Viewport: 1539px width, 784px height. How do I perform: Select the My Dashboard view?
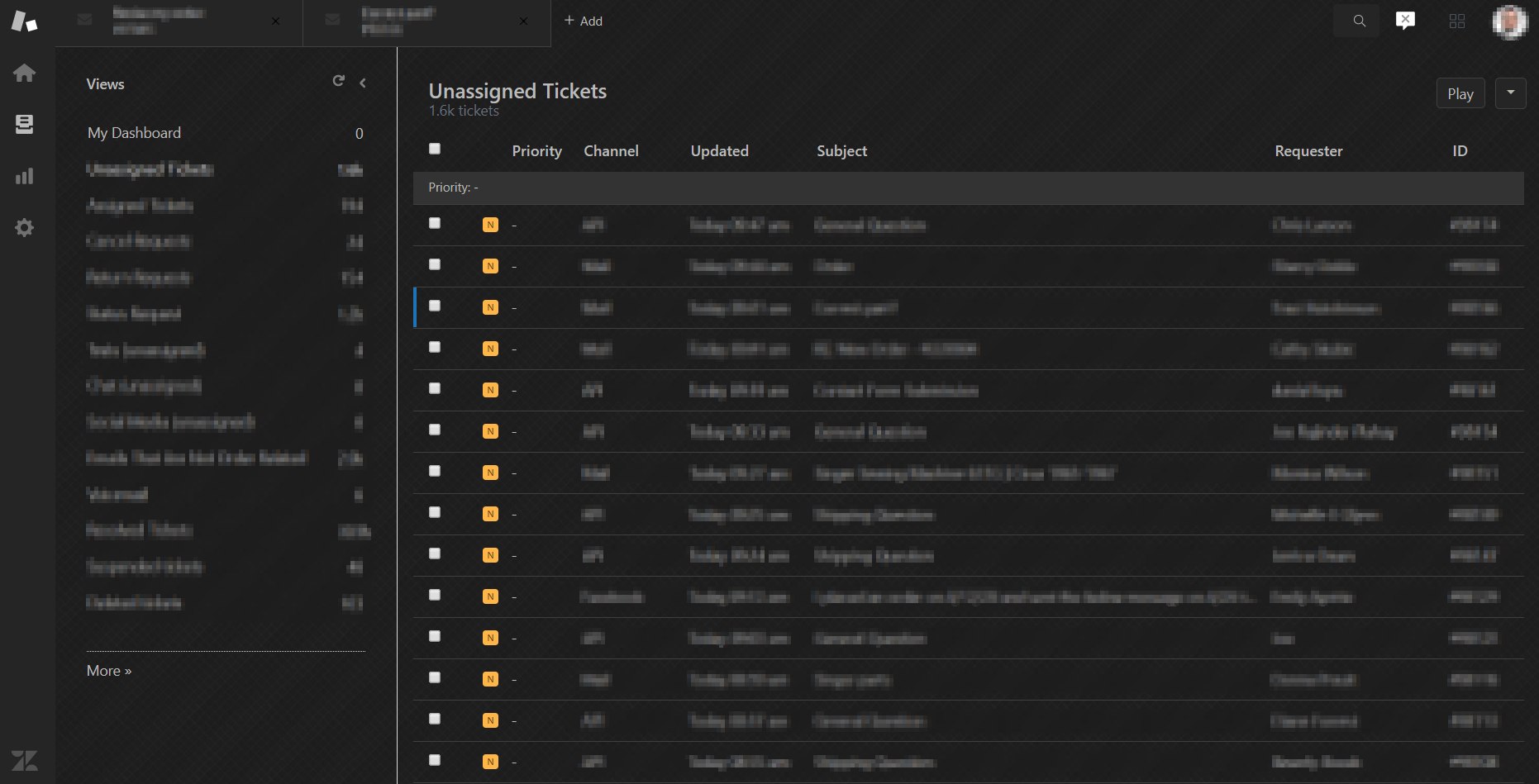pyautogui.click(x=134, y=132)
